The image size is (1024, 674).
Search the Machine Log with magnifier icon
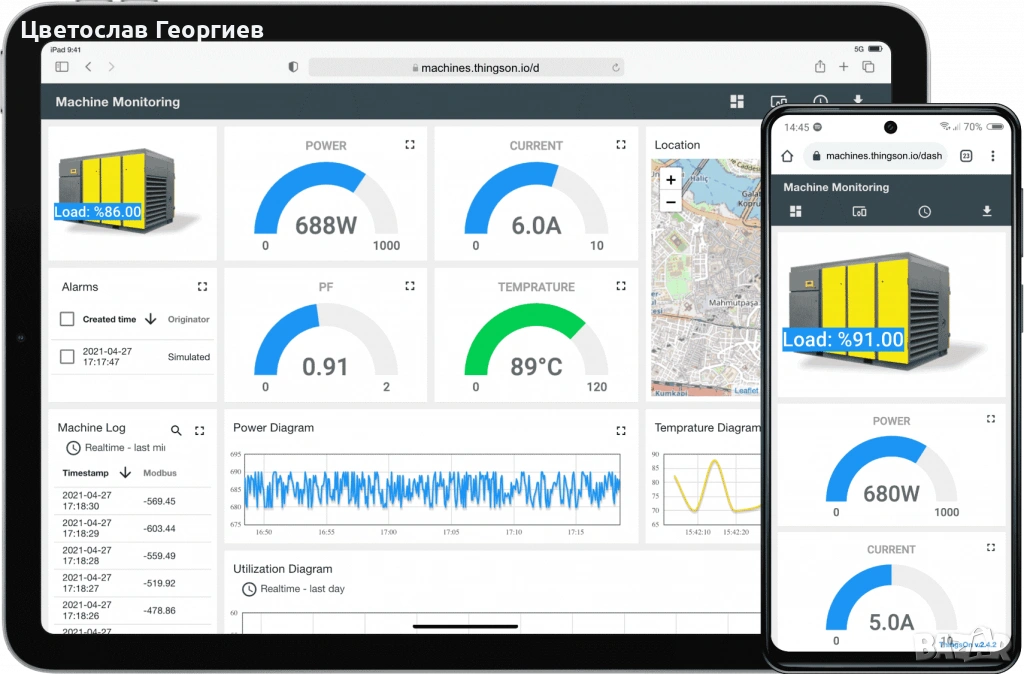[176, 430]
